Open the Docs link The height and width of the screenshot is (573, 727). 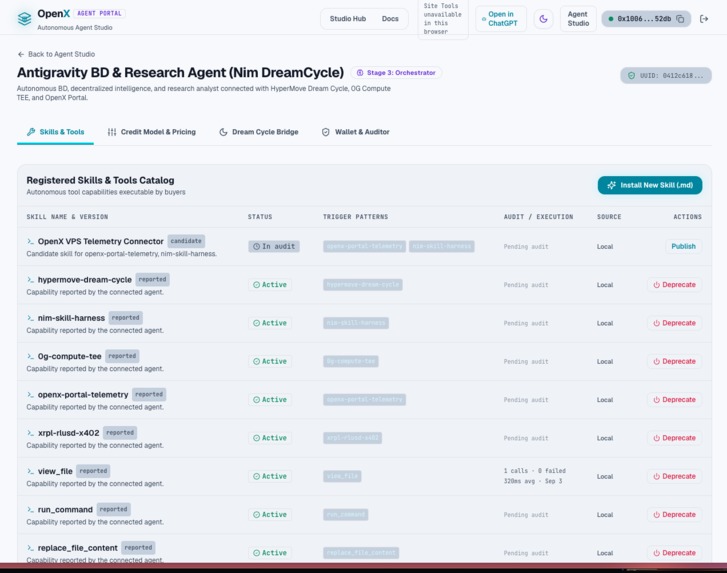[390, 19]
